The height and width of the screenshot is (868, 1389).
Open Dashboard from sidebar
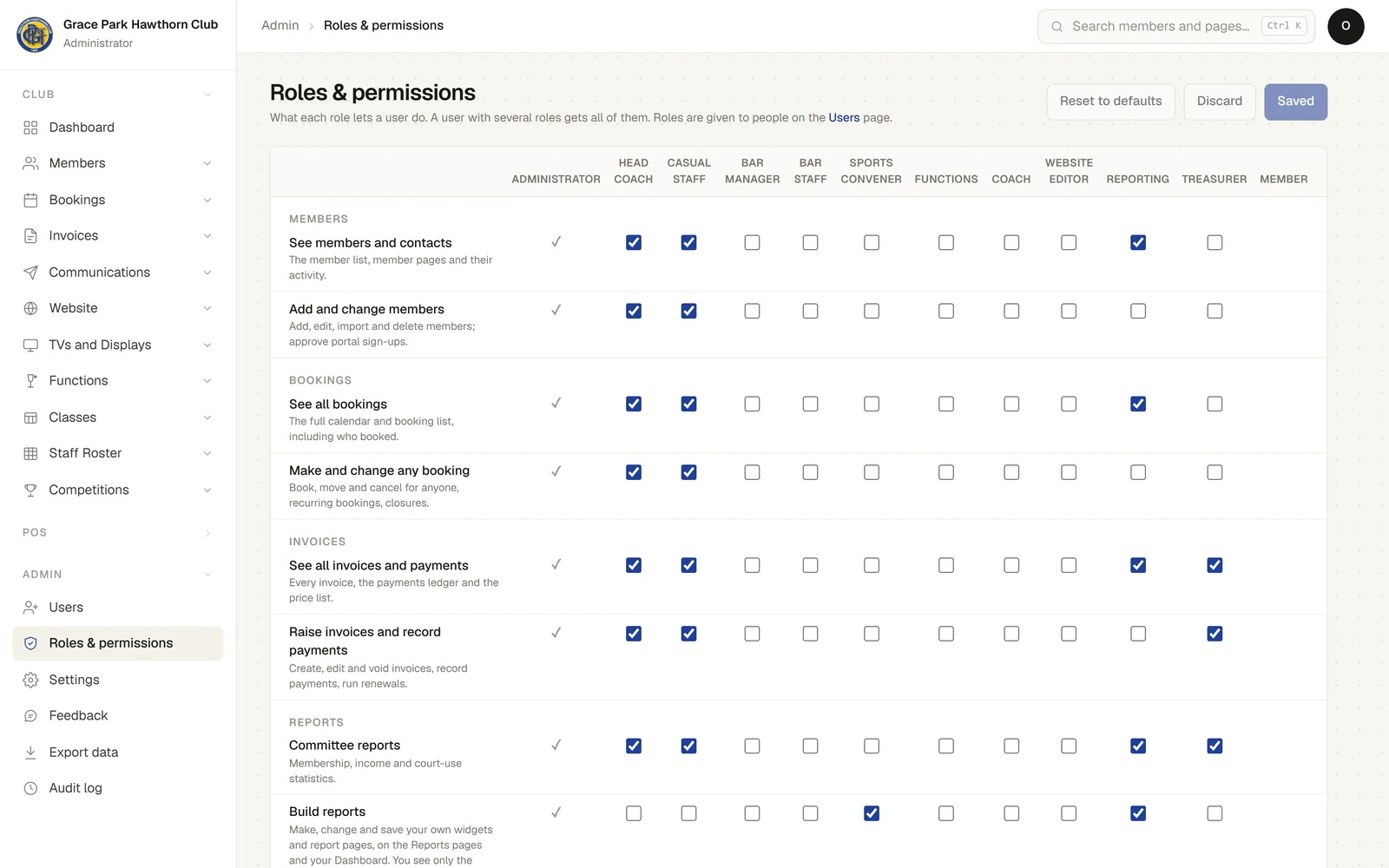(x=118, y=128)
